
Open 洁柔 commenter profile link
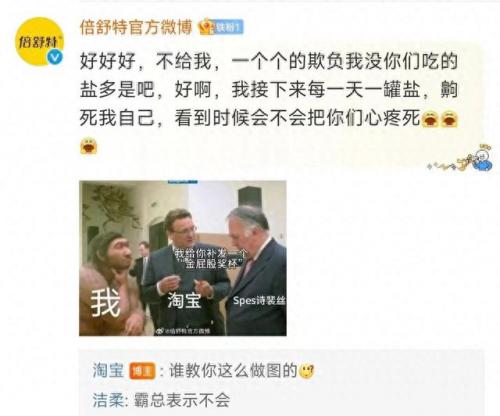tap(108, 399)
